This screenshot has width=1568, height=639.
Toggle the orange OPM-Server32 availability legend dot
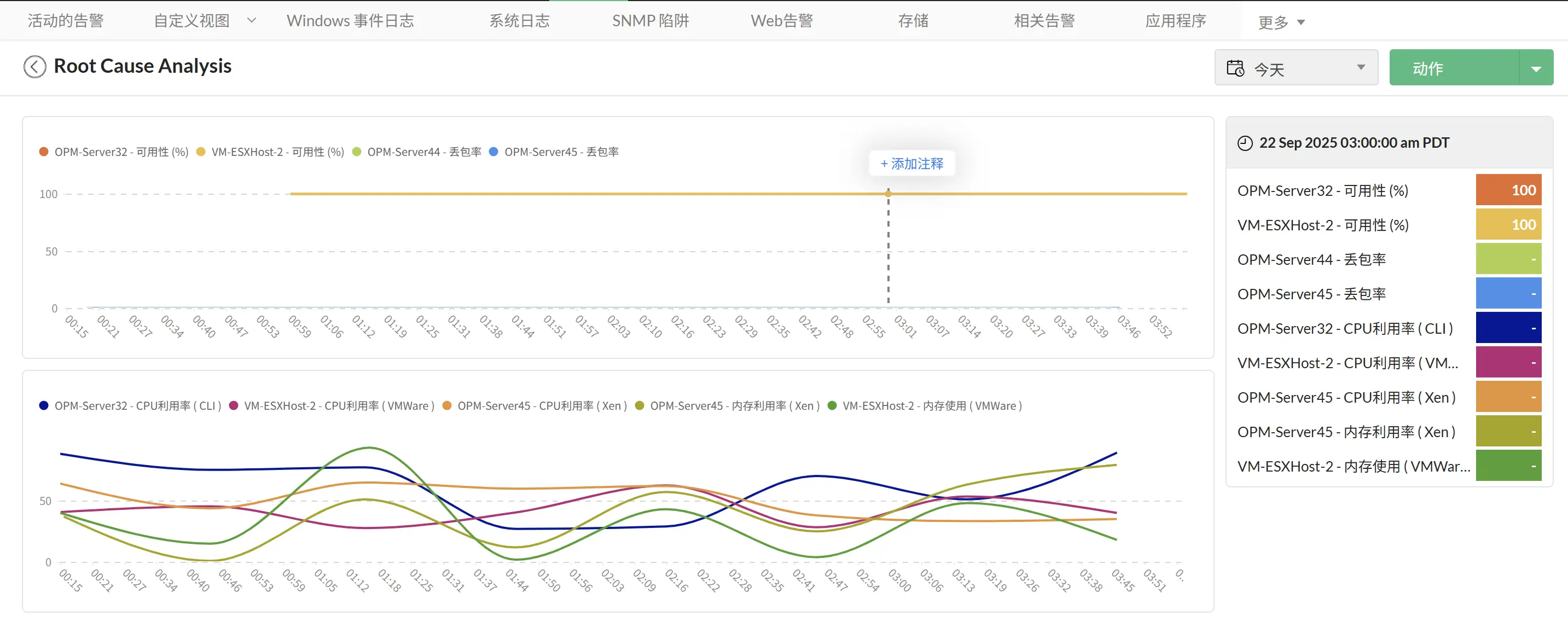tap(44, 152)
